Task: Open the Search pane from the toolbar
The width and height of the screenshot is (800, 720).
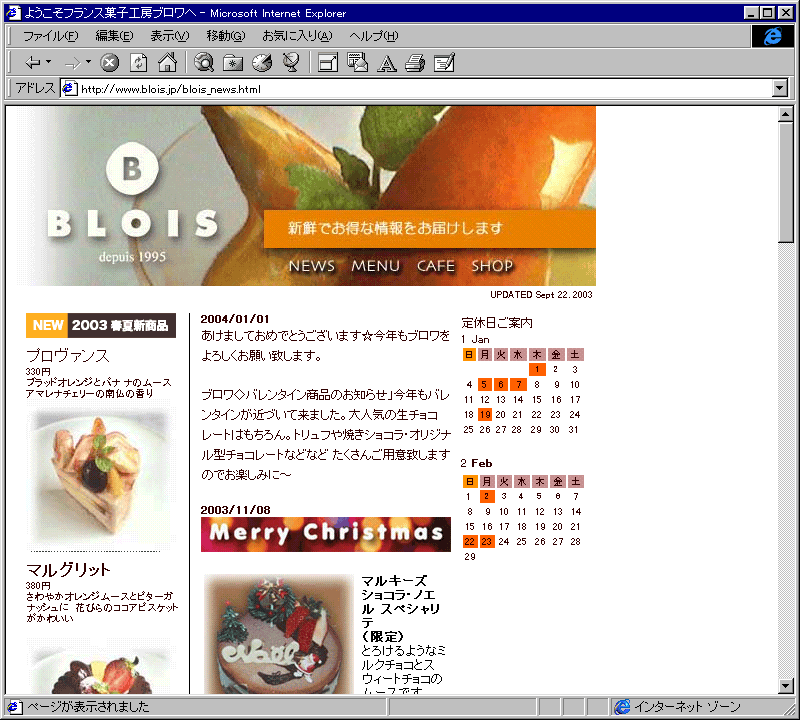Action: (x=204, y=62)
